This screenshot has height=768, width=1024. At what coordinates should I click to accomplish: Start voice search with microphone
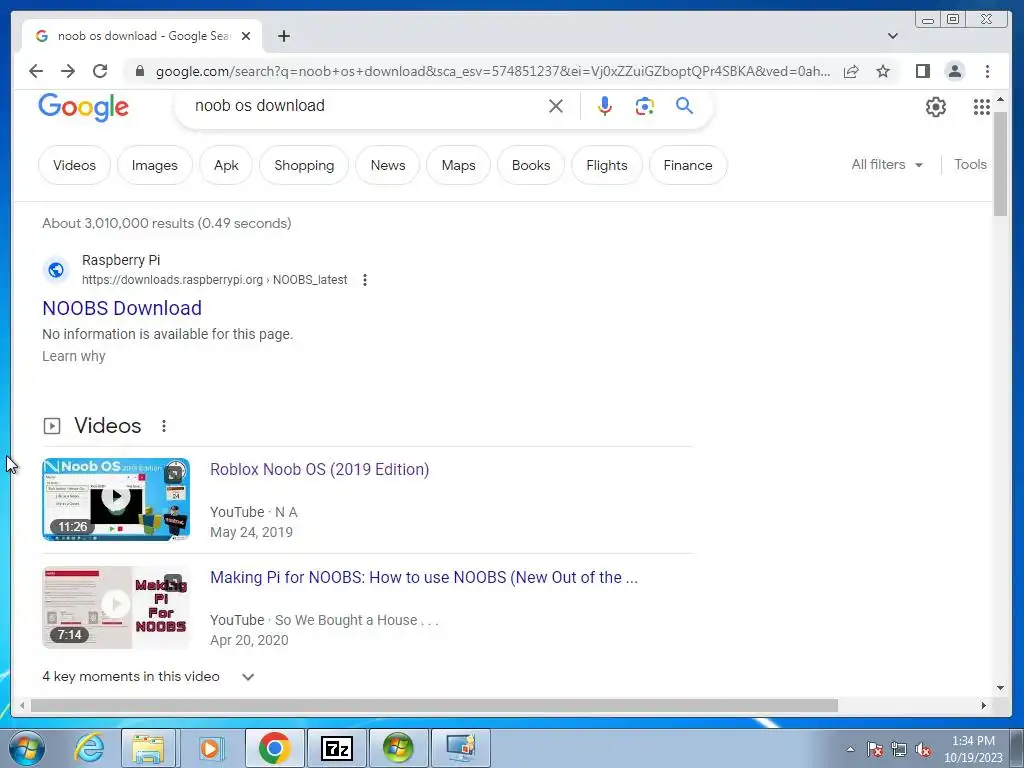coord(605,106)
